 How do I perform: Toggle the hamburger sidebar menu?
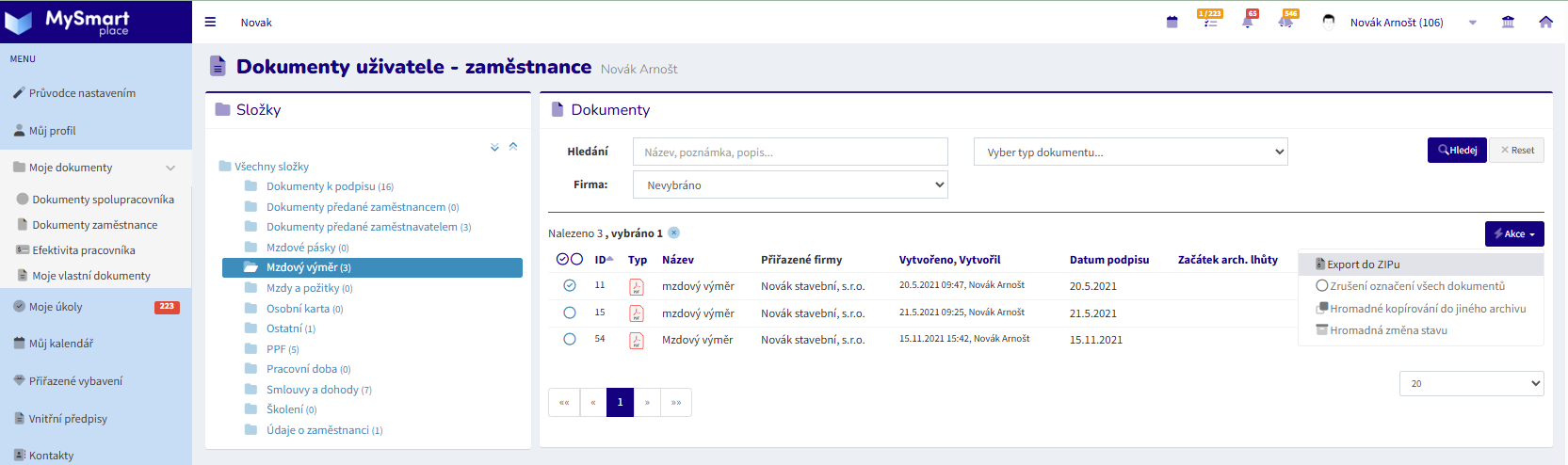pos(210,22)
